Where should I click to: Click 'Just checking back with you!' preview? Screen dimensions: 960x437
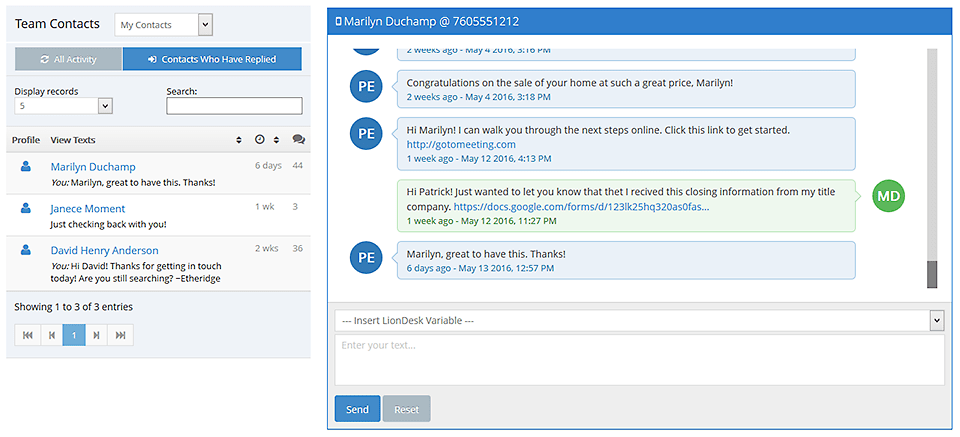tap(108, 225)
